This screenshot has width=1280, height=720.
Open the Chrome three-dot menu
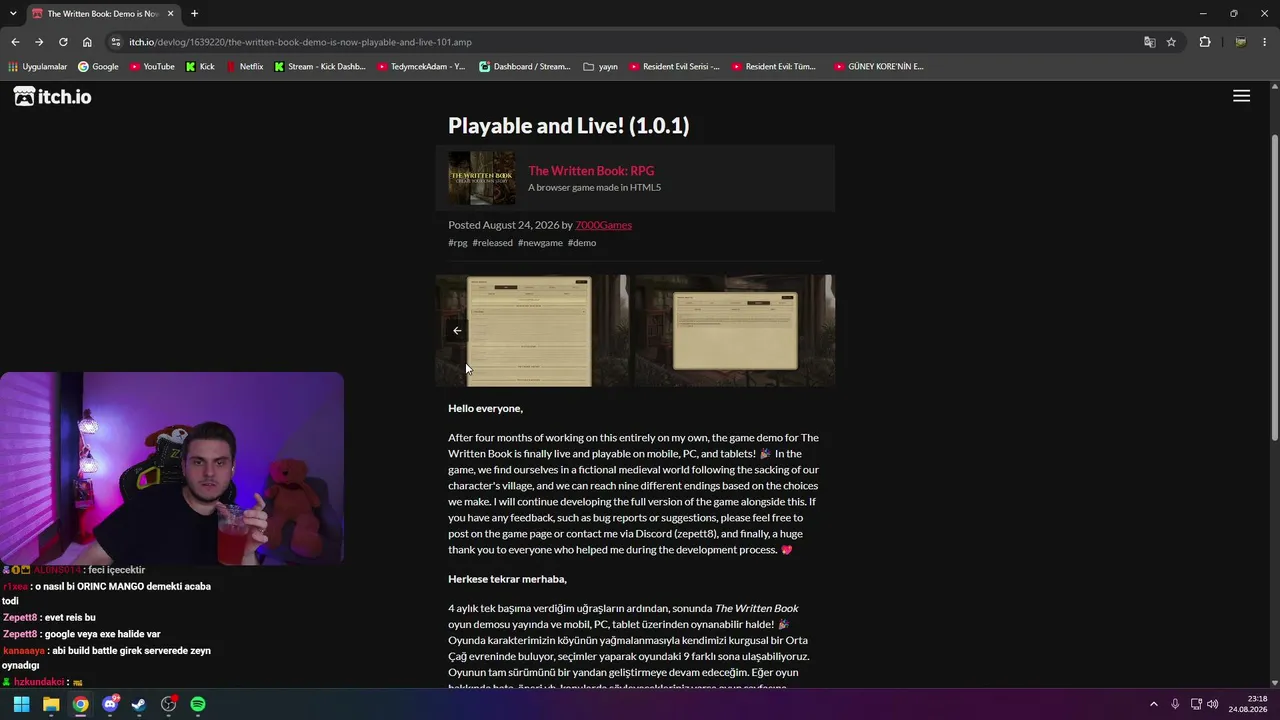pyautogui.click(x=1266, y=42)
